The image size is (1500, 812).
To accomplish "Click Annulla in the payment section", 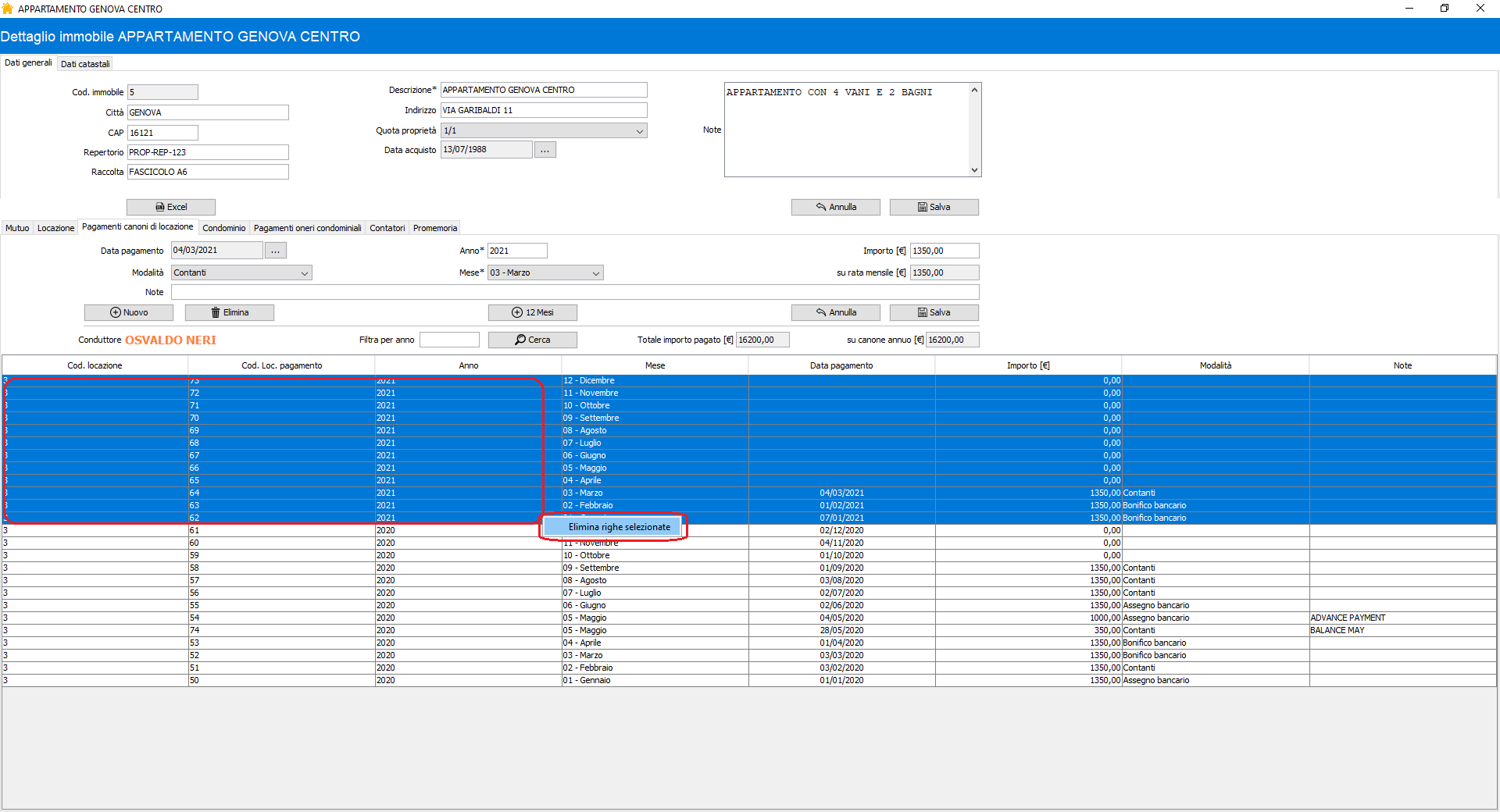I will tap(835, 312).
